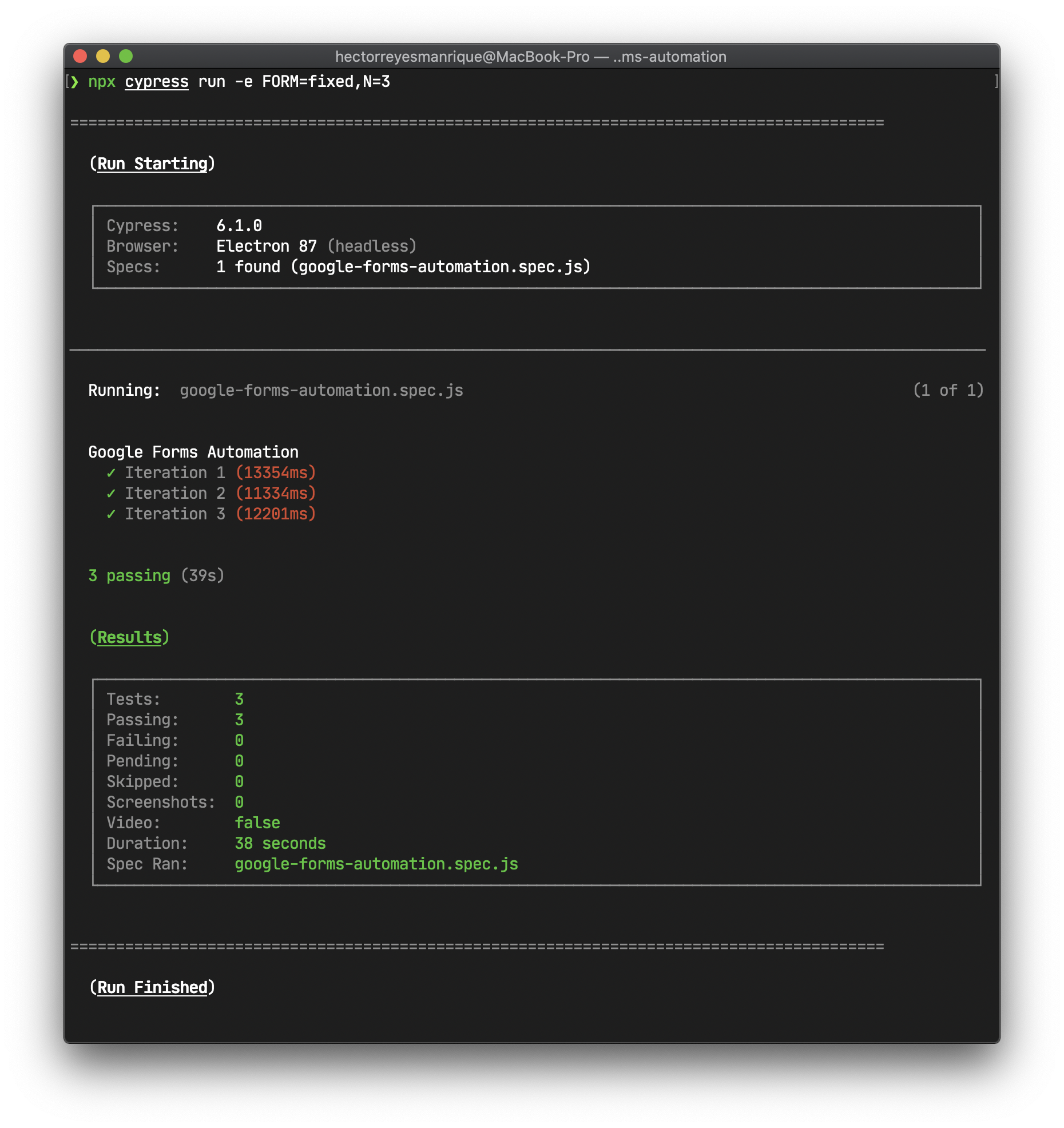The height and width of the screenshot is (1128, 1064).
Task: Click the Specs: label
Action: 133,267
